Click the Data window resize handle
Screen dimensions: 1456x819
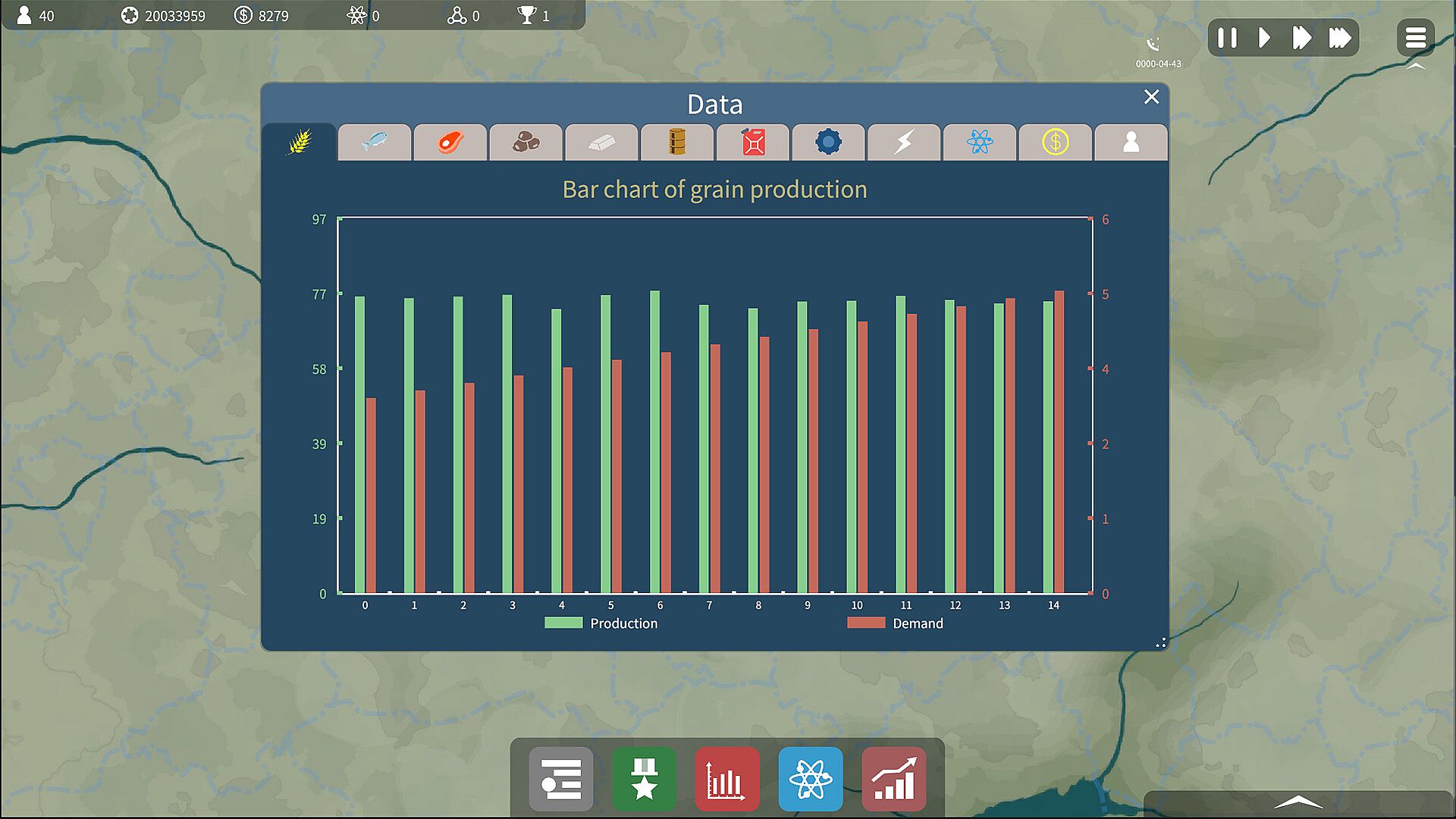[1160, 643]
